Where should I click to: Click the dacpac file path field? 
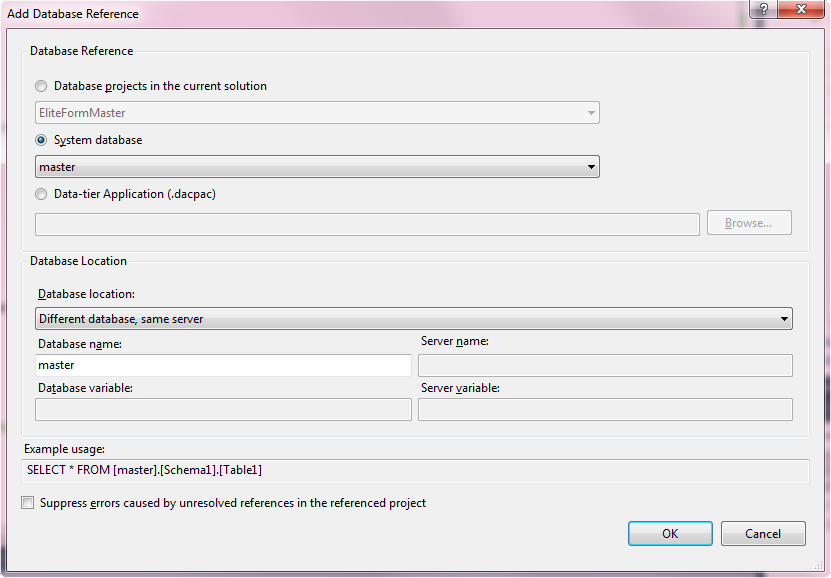367,225
